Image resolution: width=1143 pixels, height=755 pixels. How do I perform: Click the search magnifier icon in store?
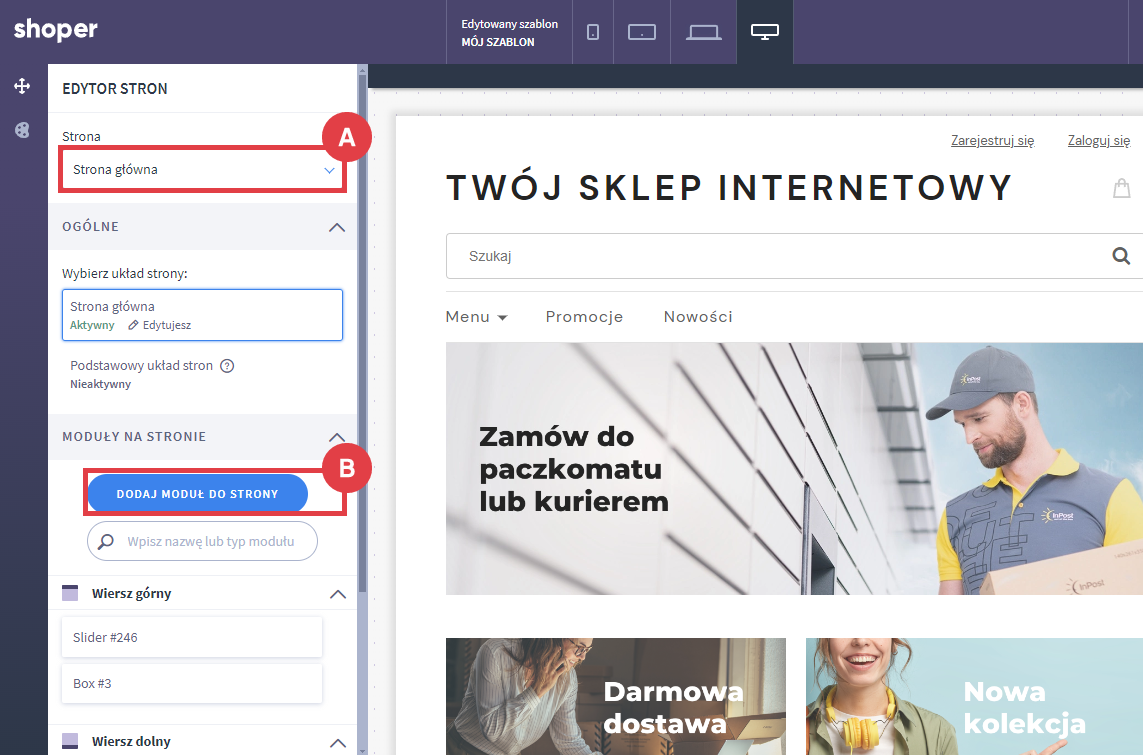coord(1121,256)
